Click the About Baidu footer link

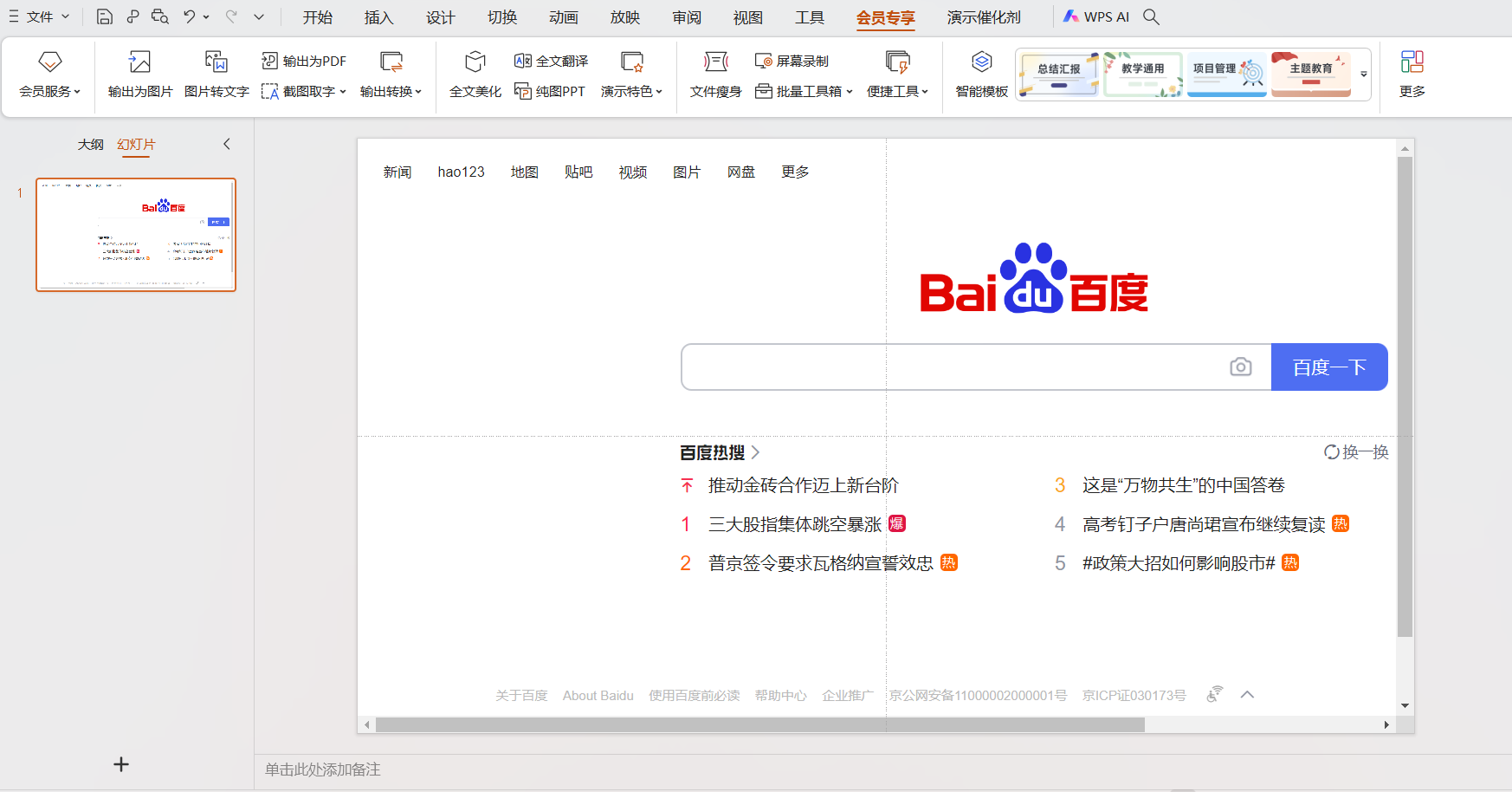[598, 696]
